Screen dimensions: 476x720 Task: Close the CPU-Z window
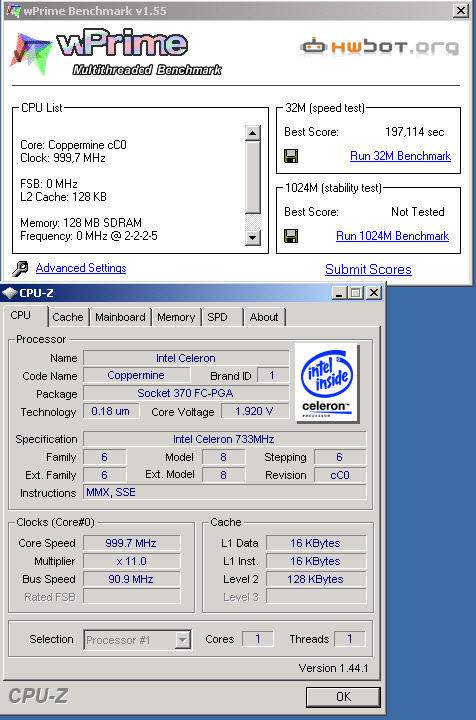374,293
